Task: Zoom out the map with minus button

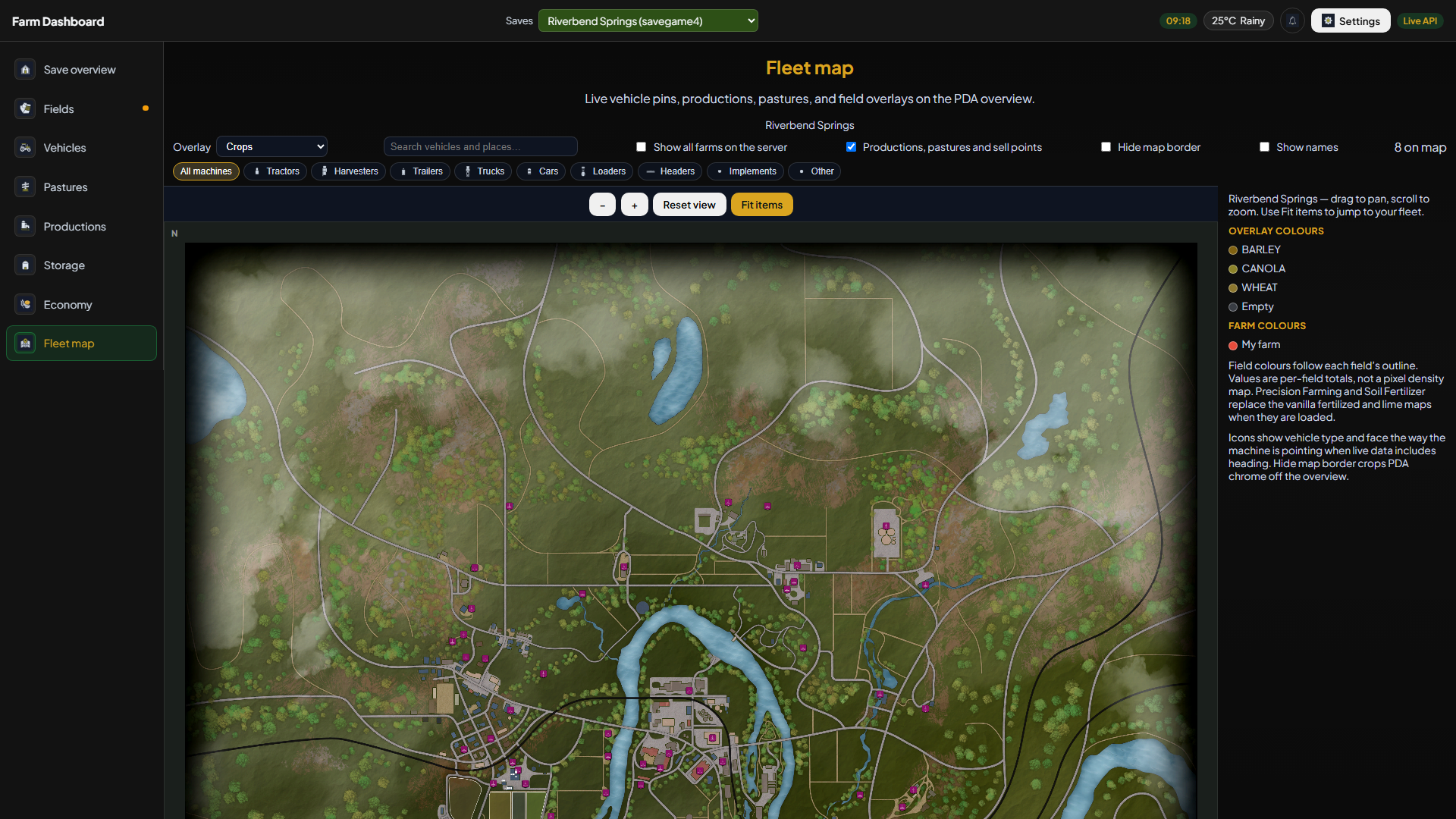Action: pos(602,205)
